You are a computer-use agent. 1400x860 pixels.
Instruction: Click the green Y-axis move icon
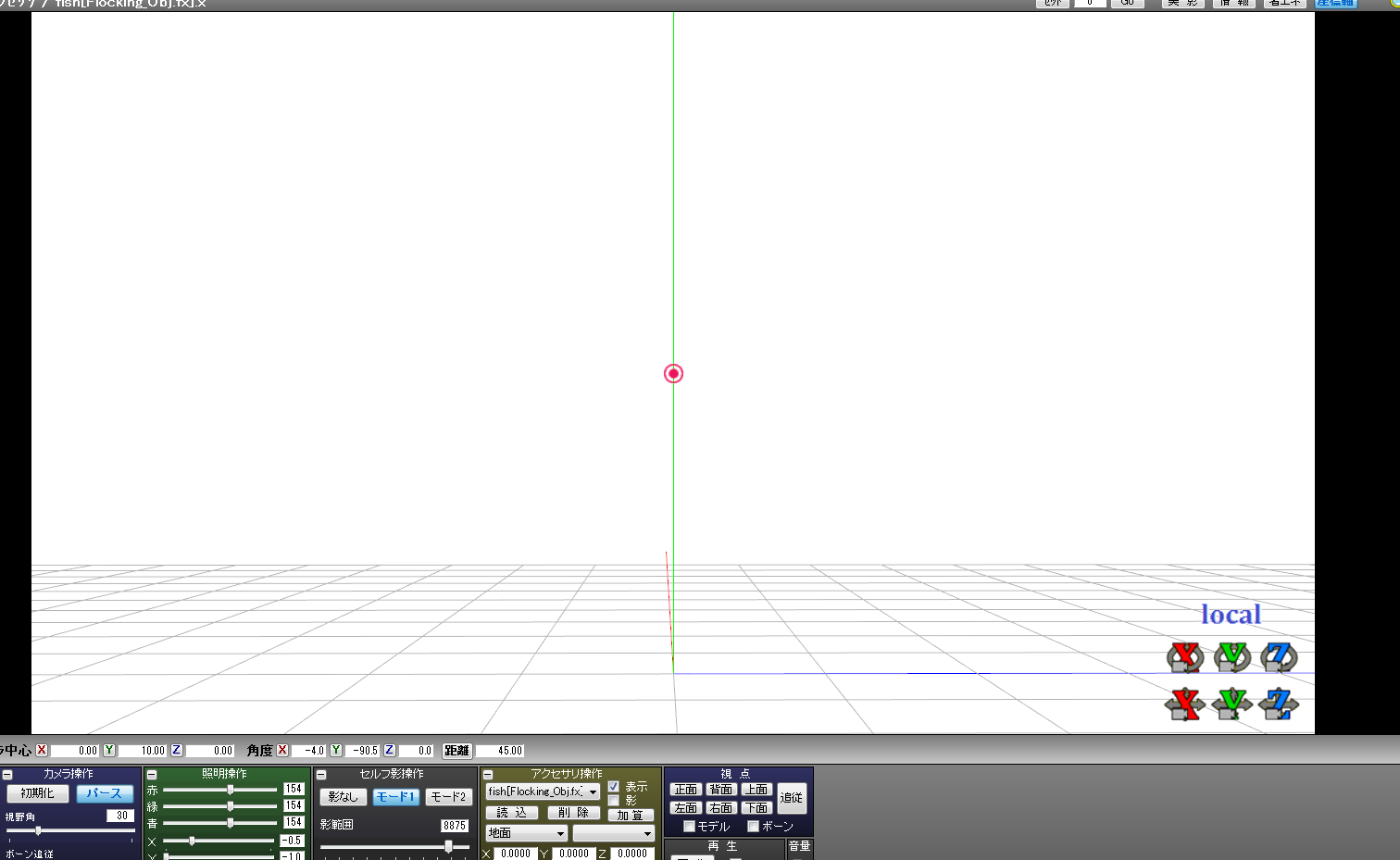click(1231, 704)
